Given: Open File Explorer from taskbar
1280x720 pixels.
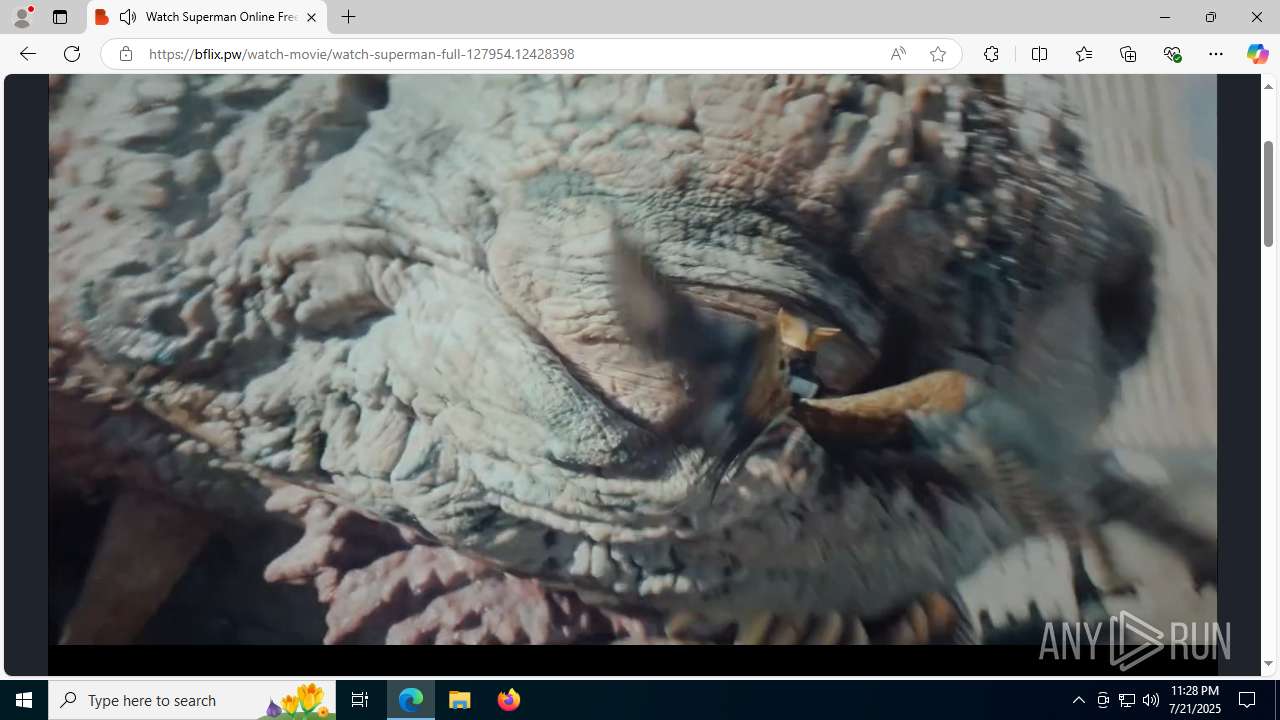Looking at the screenshot, I should (460, 700).
